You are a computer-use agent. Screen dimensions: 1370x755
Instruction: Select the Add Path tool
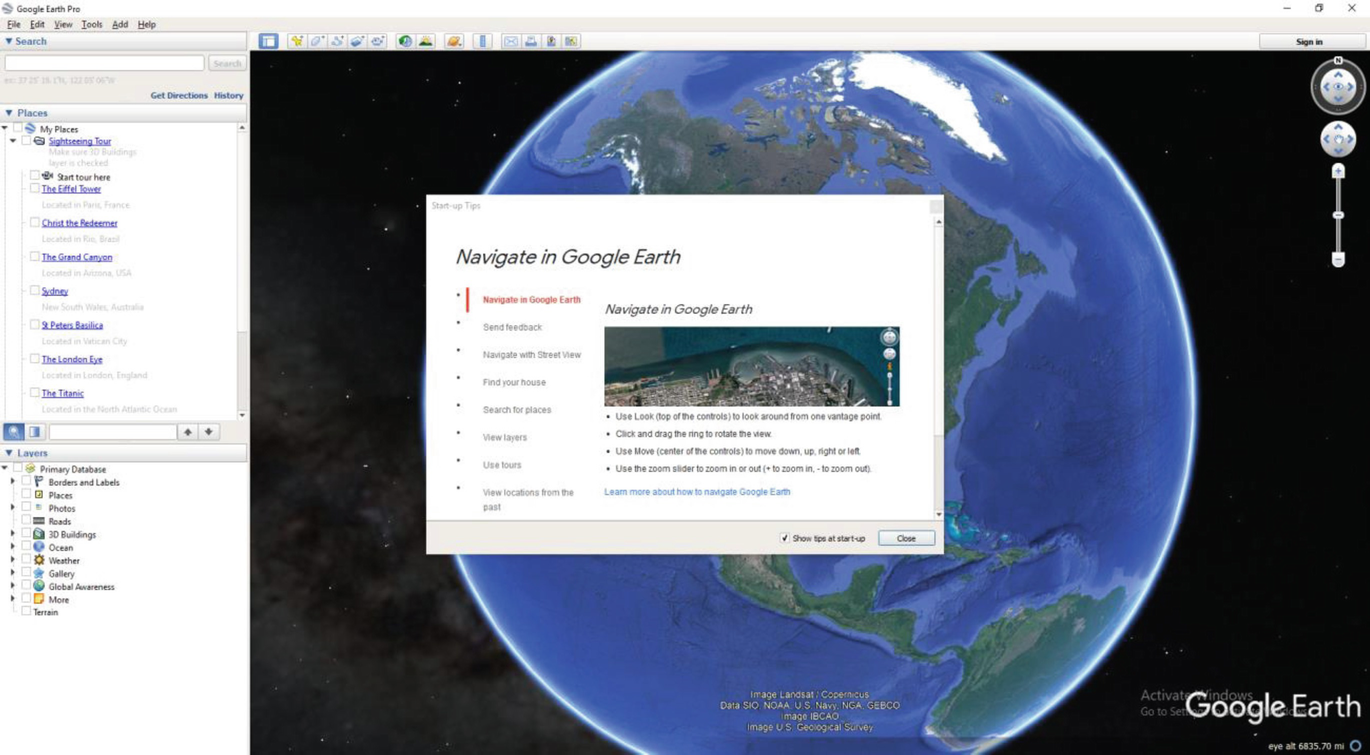pyautogui.click(x=337, y=41)
